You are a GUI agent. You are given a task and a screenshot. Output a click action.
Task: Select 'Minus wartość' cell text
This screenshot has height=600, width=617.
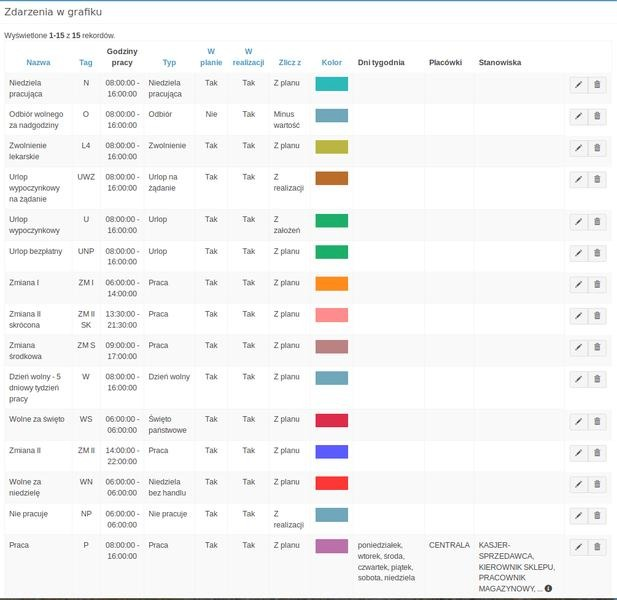coord(286,120)
